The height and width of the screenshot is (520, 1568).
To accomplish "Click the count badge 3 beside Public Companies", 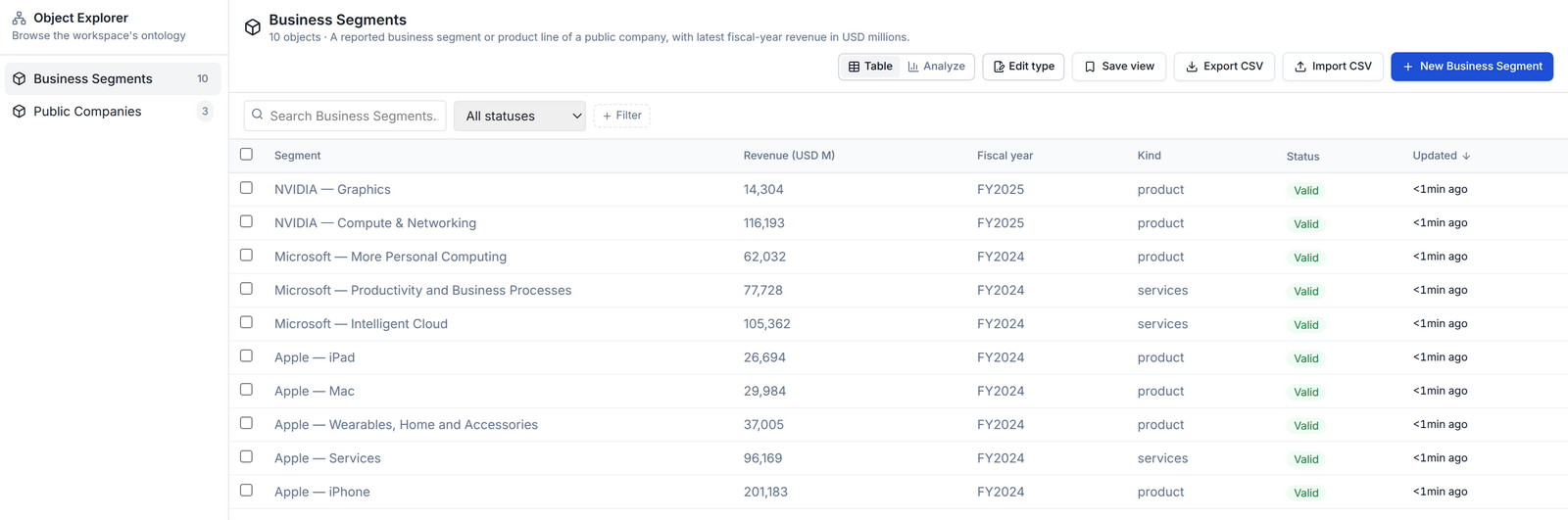I will (x=205, y=112).
